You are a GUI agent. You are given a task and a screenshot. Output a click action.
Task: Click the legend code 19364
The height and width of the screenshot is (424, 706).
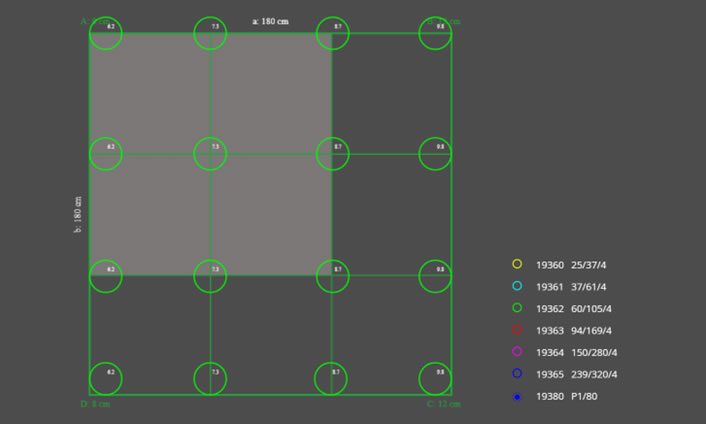[550, 352]
